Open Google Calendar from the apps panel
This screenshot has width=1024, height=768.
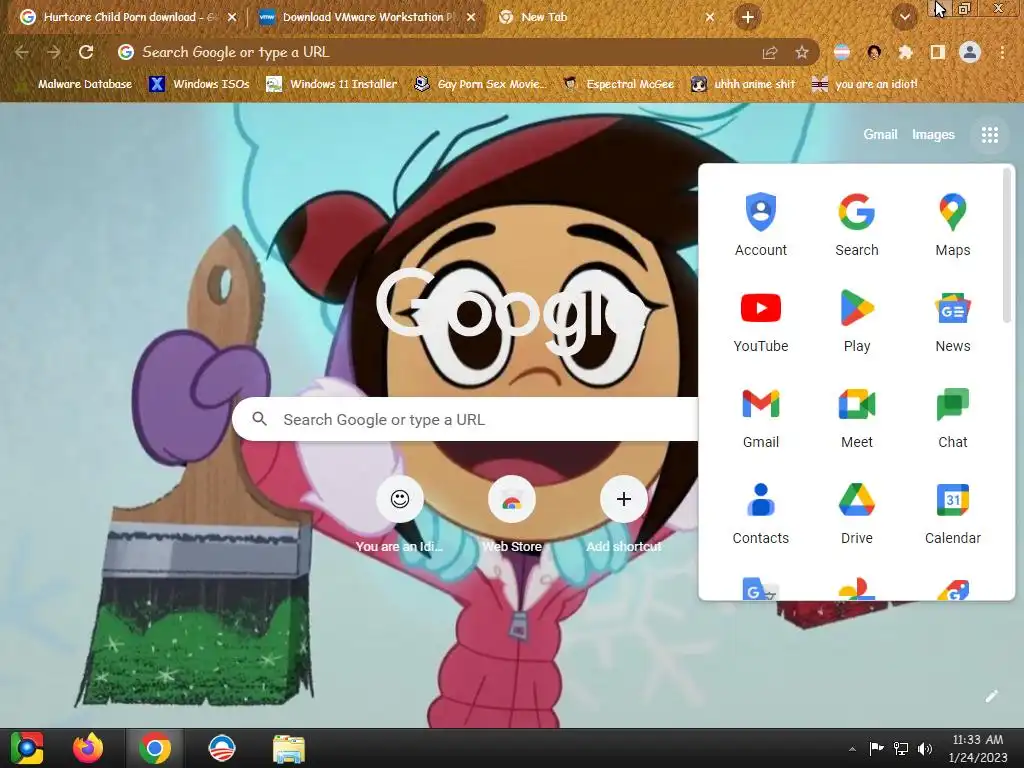(x=953, y=513)
